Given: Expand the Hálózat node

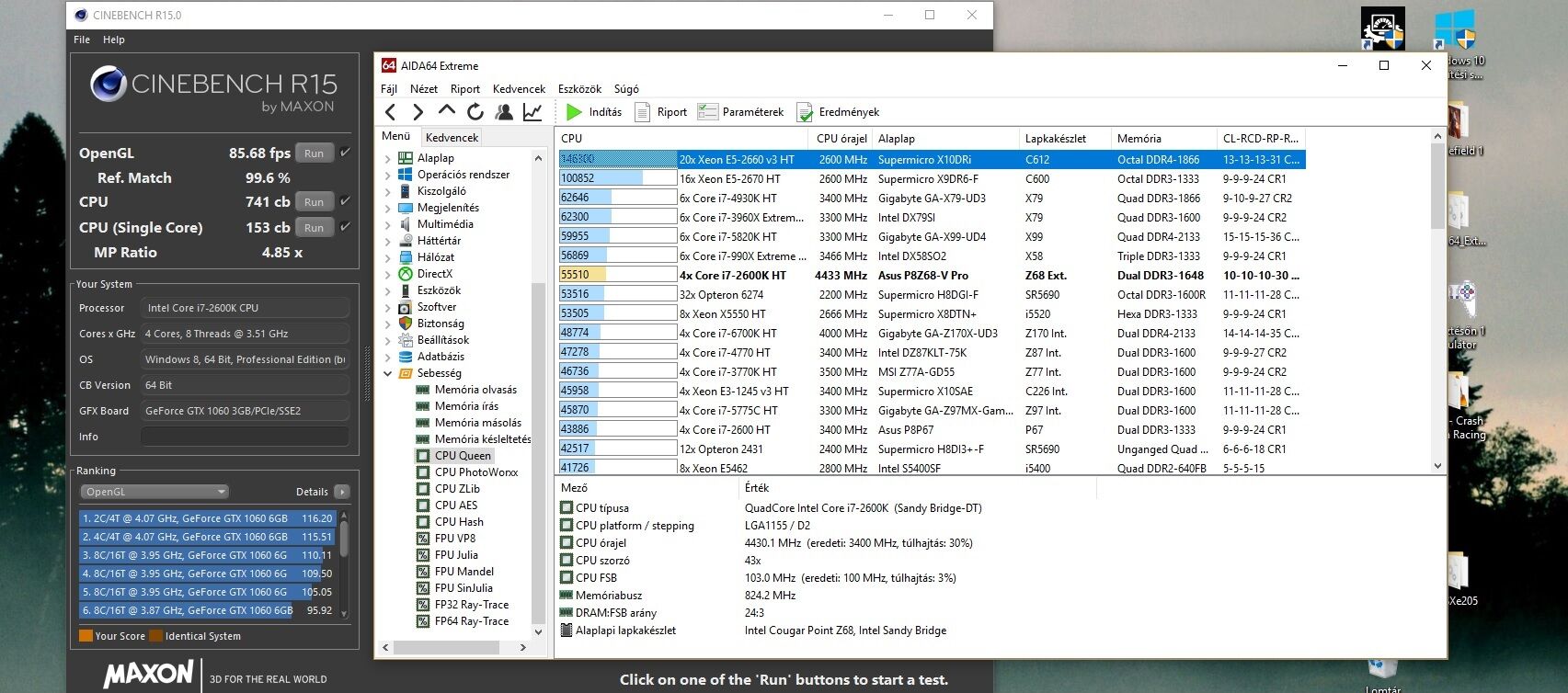Looking at the screenshot, I should pos(388,257).
